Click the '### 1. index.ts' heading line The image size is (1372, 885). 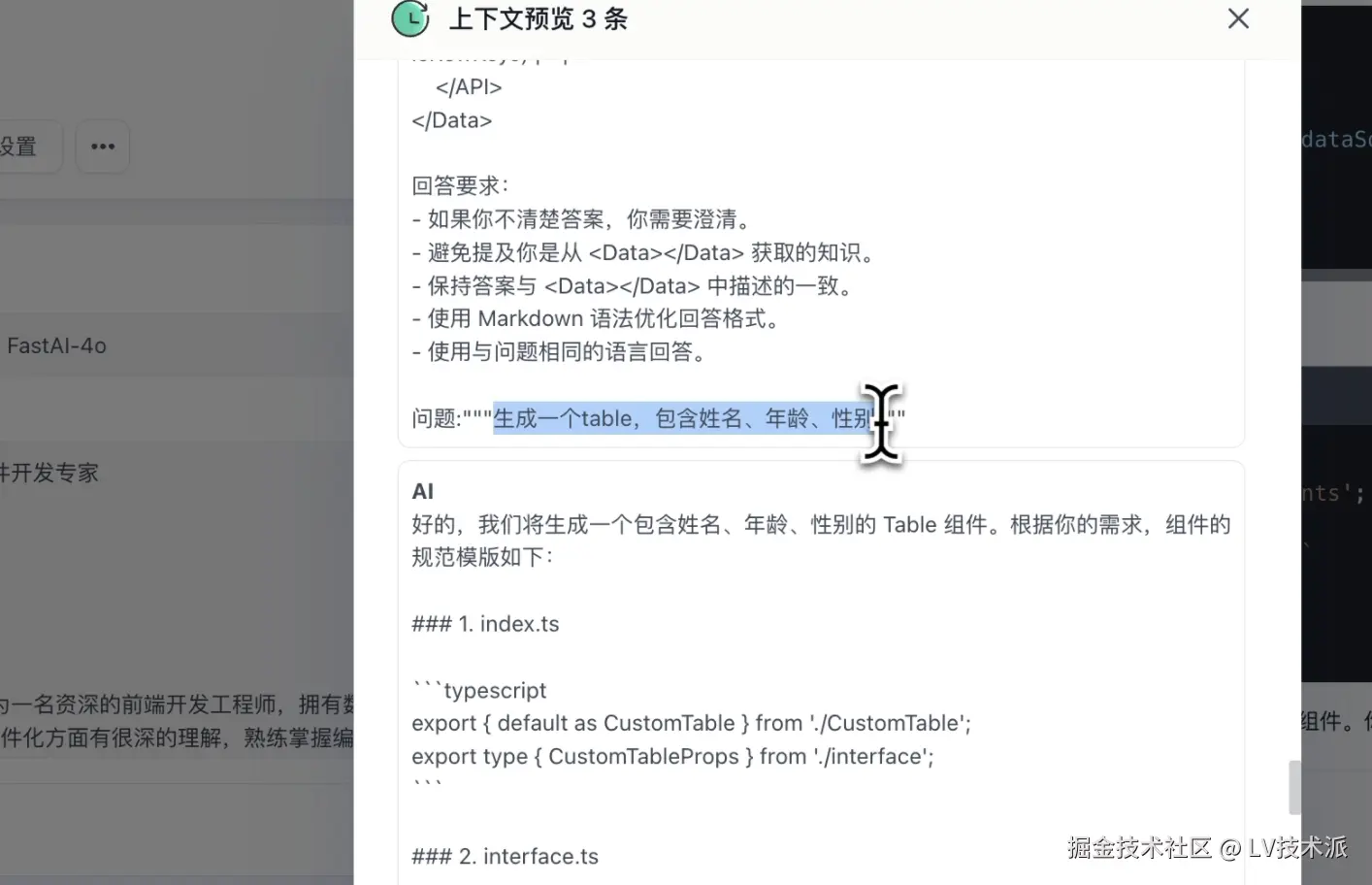coord(485,624)
